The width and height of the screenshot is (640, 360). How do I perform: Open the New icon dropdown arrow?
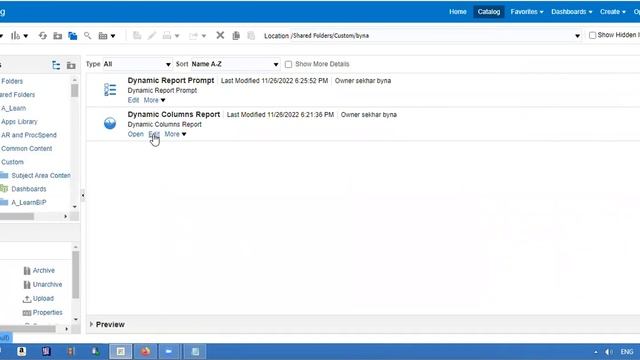26,36
